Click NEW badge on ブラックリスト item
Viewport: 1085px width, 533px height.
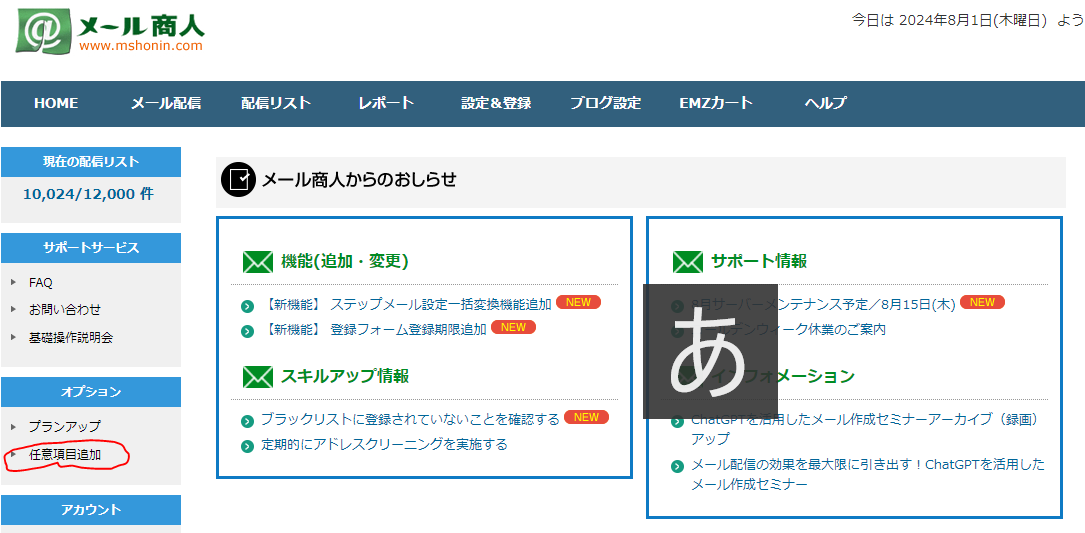coord(586,417)
